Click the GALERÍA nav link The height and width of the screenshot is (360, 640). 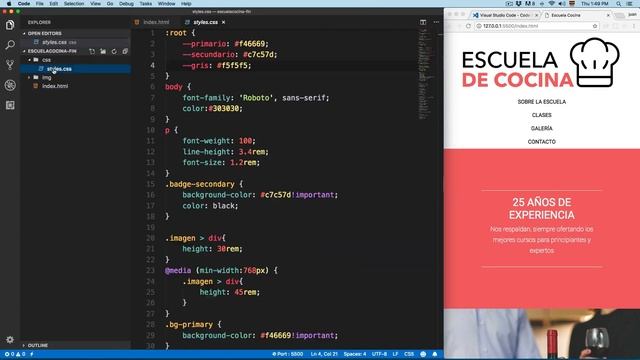click(x=542, y=129)
